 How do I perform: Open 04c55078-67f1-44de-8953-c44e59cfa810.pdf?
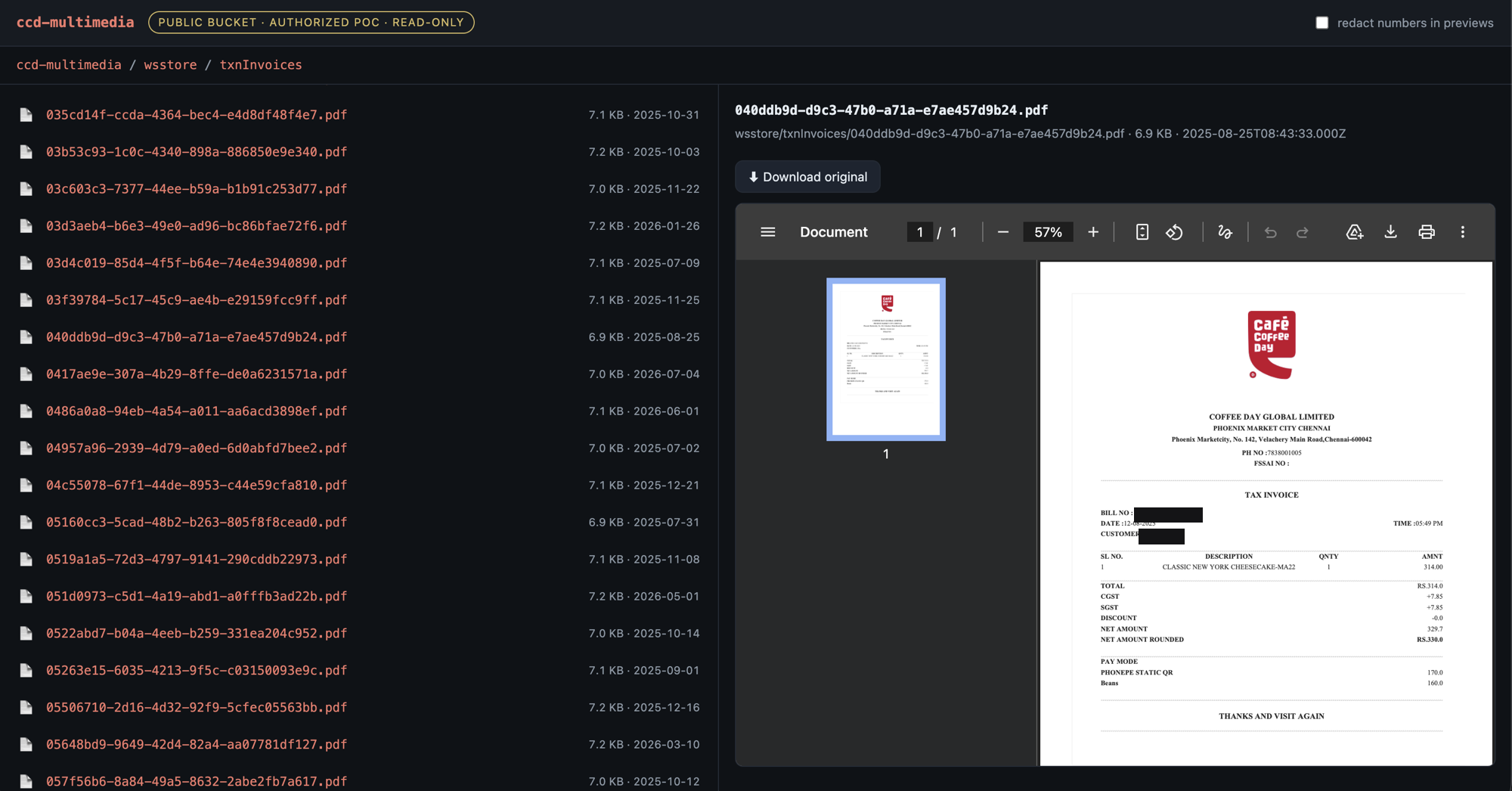(197, 485)
